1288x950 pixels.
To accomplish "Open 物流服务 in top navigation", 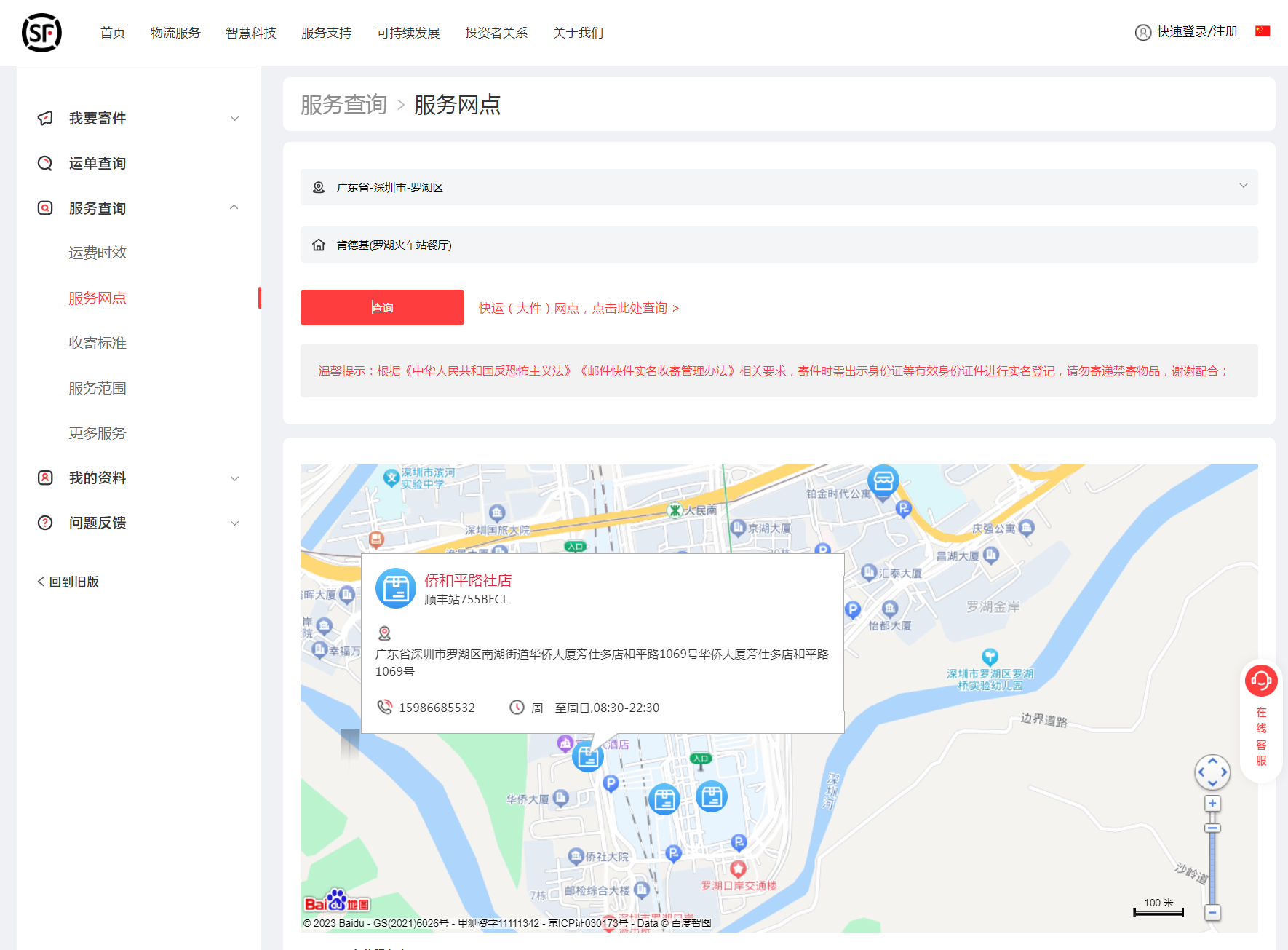I will click(175, 33).
